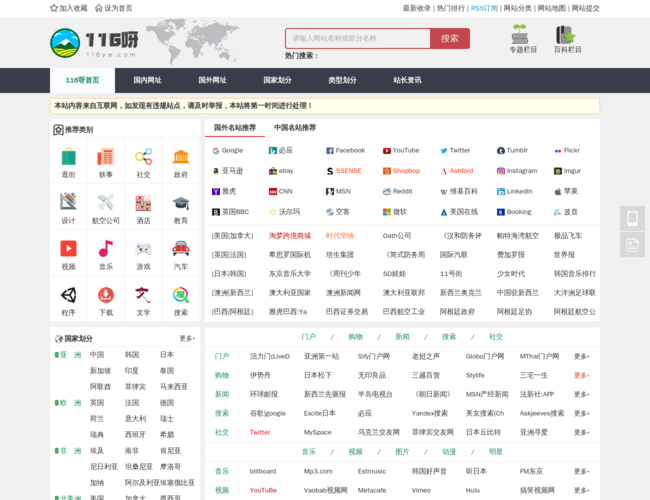Image resolution: width=650 pixels, height=500 pixels.
Task: Expand 更多 for the 音乐 row
Action: click(582, 472)
